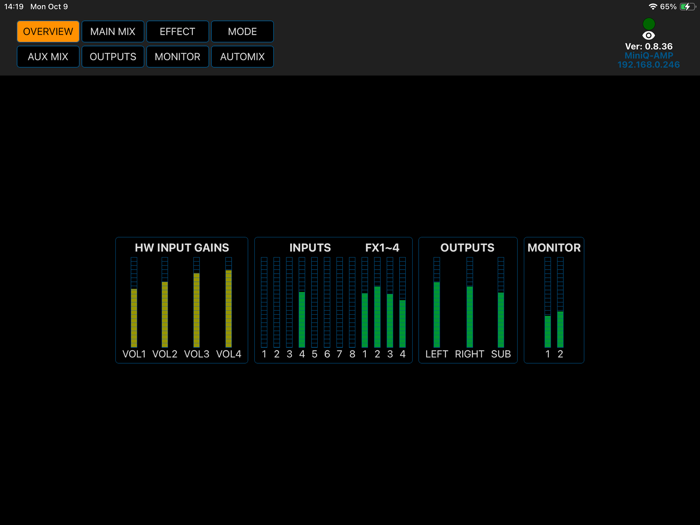Open the AUTOMIX page
700x525 pixels.
click(x=242, y=57)
